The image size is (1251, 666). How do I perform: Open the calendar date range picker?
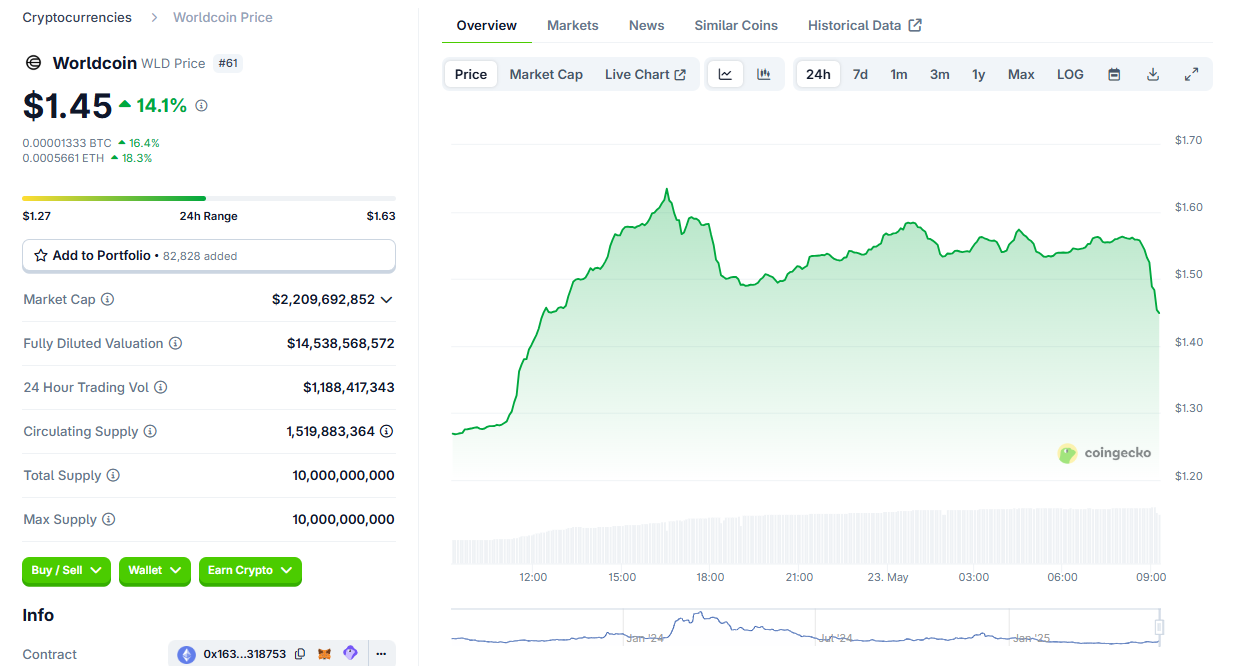[x=1114, y=74]
